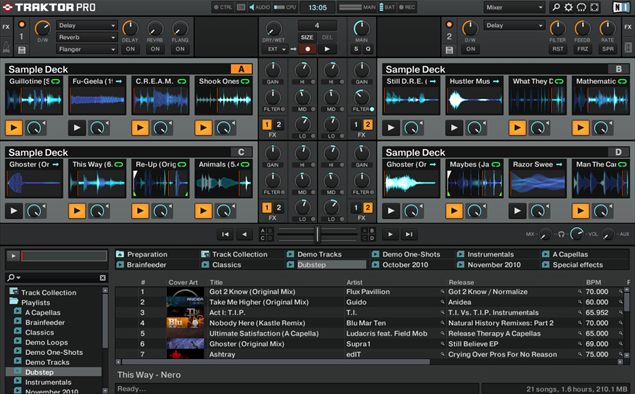Open the Reverb effect dropdown
The height and width of the screenshot is (394, 635).
(86, 37)
